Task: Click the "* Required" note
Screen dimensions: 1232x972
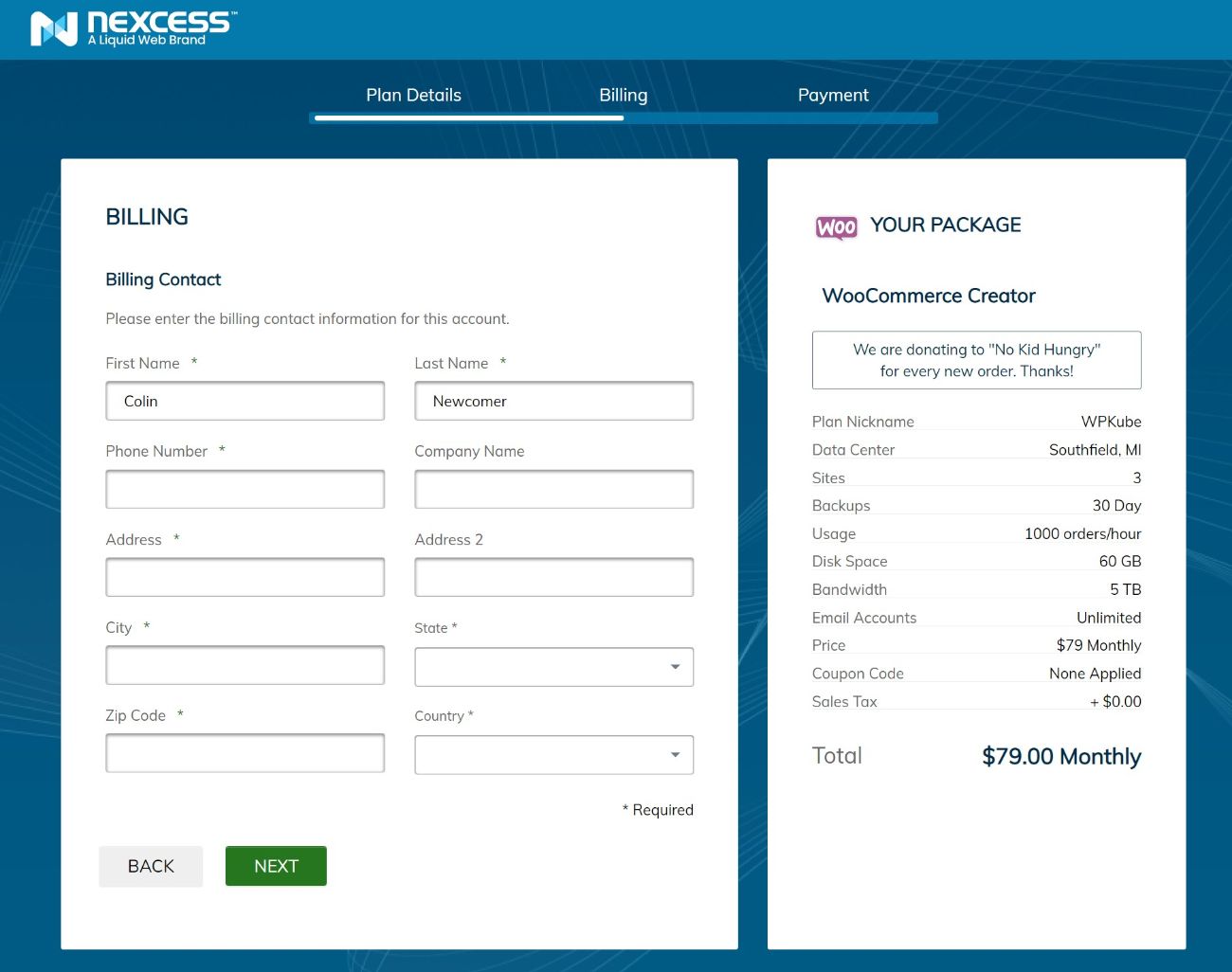Action: point(658,810)
